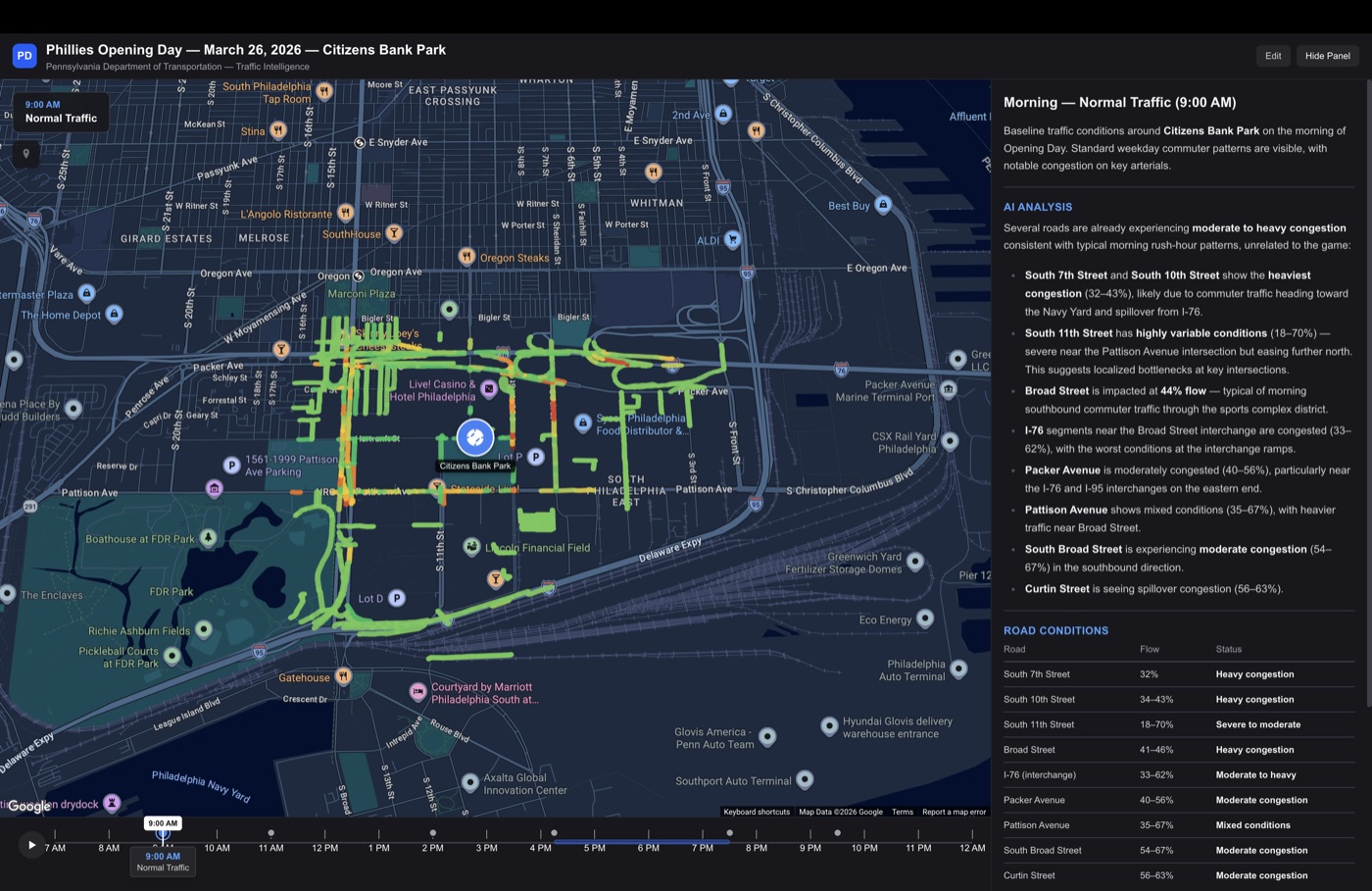Click the "South 7th Street" table row

tap(1179, 674)
